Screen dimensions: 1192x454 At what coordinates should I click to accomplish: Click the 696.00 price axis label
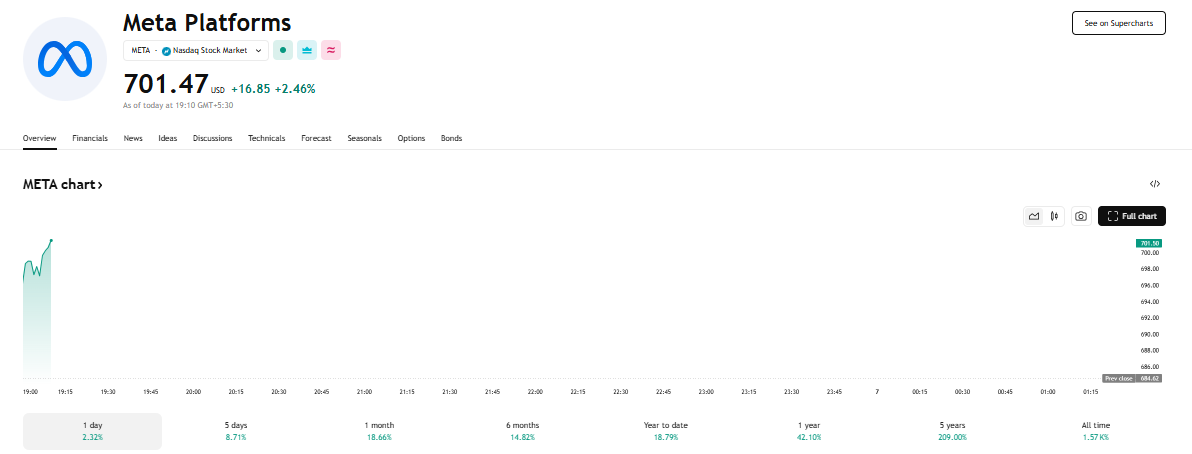click(1149, 286)
